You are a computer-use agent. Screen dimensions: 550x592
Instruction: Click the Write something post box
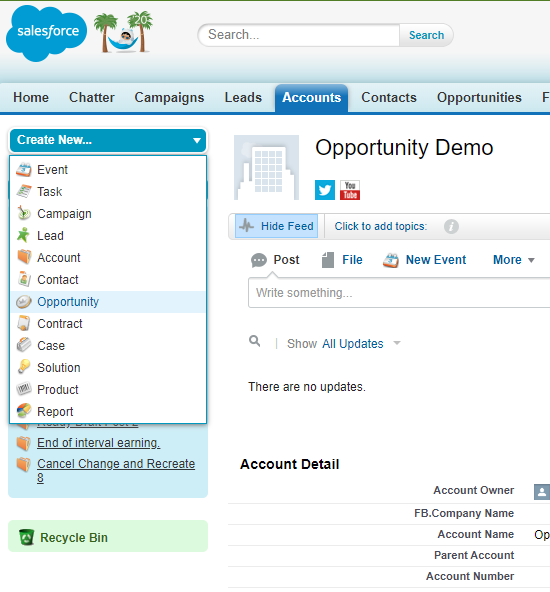(x=399, y=293)
